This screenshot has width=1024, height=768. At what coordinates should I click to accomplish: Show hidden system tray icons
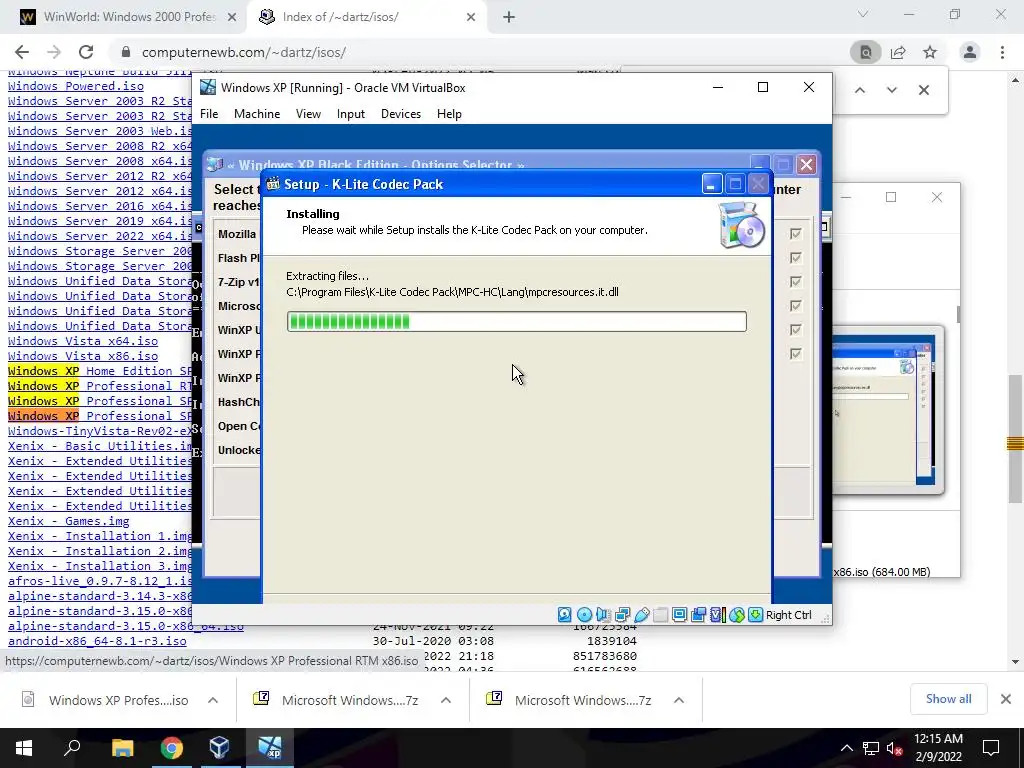(846, 748)
